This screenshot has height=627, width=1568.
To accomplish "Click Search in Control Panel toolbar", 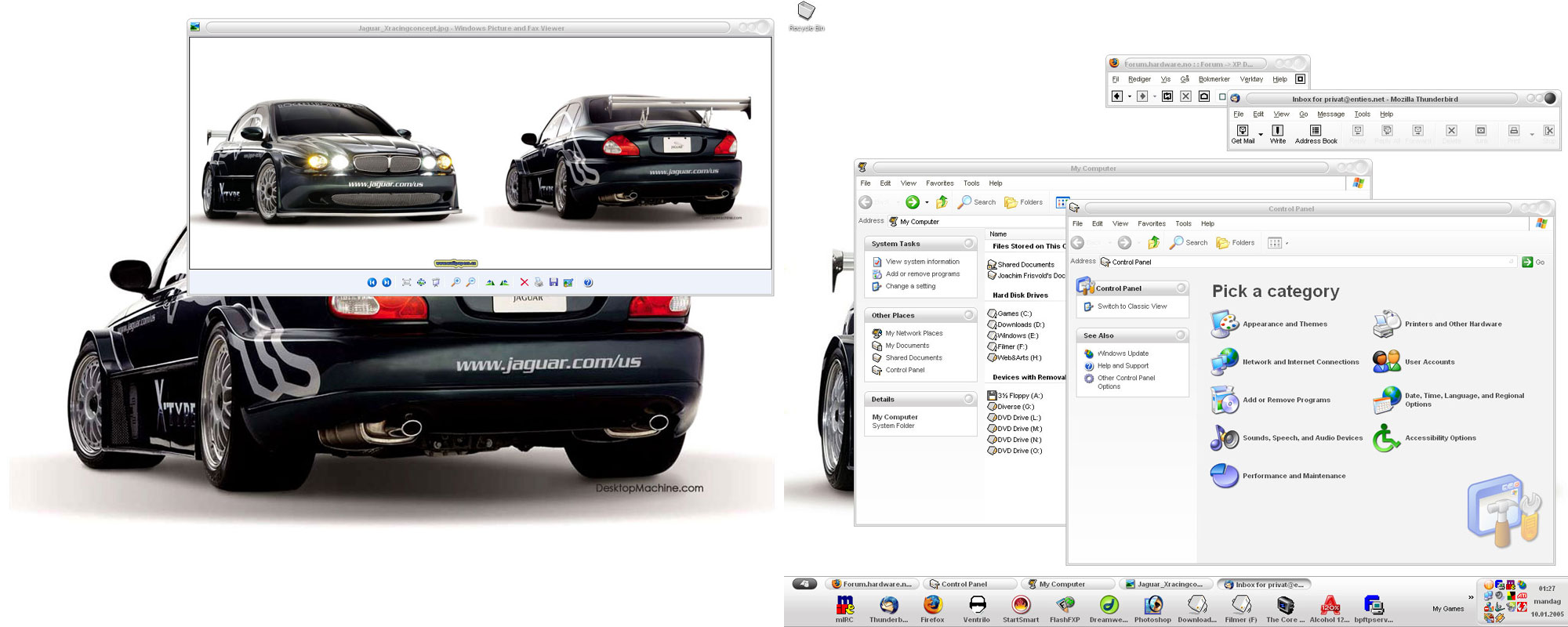I will coord(1189,242).
